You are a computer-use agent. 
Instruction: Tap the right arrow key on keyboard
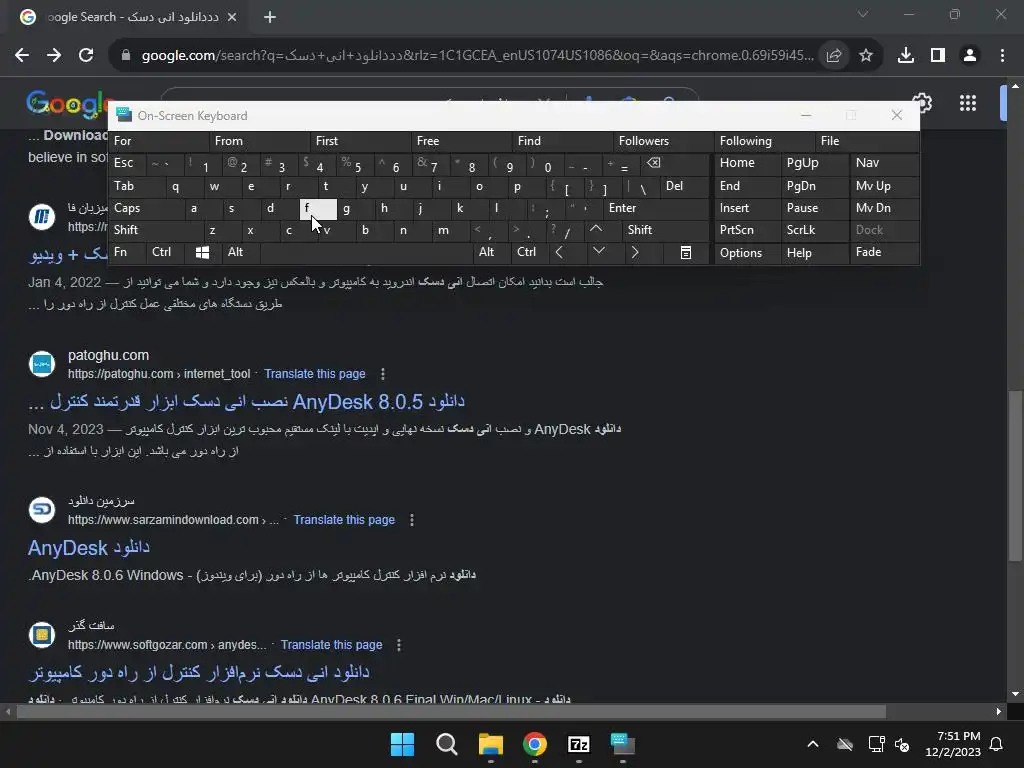635,252
